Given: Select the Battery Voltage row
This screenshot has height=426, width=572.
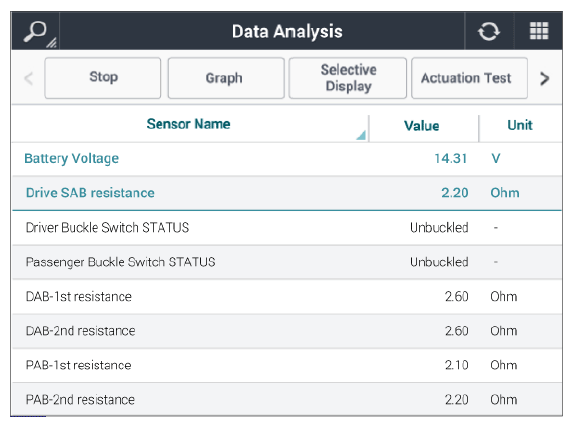Looking at the screenshot, I should pyautogui.click(x=287, y=159).
